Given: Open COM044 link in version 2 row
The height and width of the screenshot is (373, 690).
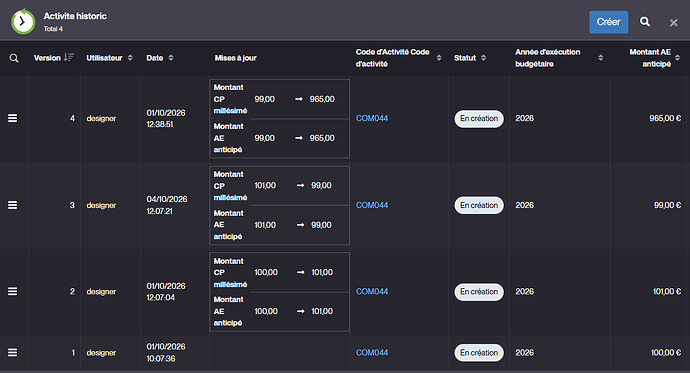Looking at the screenshot, I should pos(372,292).
